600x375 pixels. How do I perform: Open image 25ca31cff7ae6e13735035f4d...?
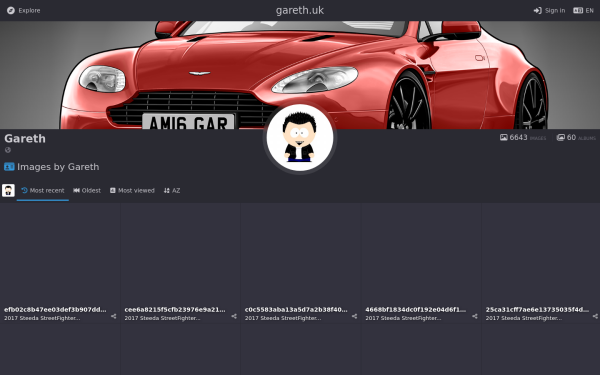pos(537,310)
